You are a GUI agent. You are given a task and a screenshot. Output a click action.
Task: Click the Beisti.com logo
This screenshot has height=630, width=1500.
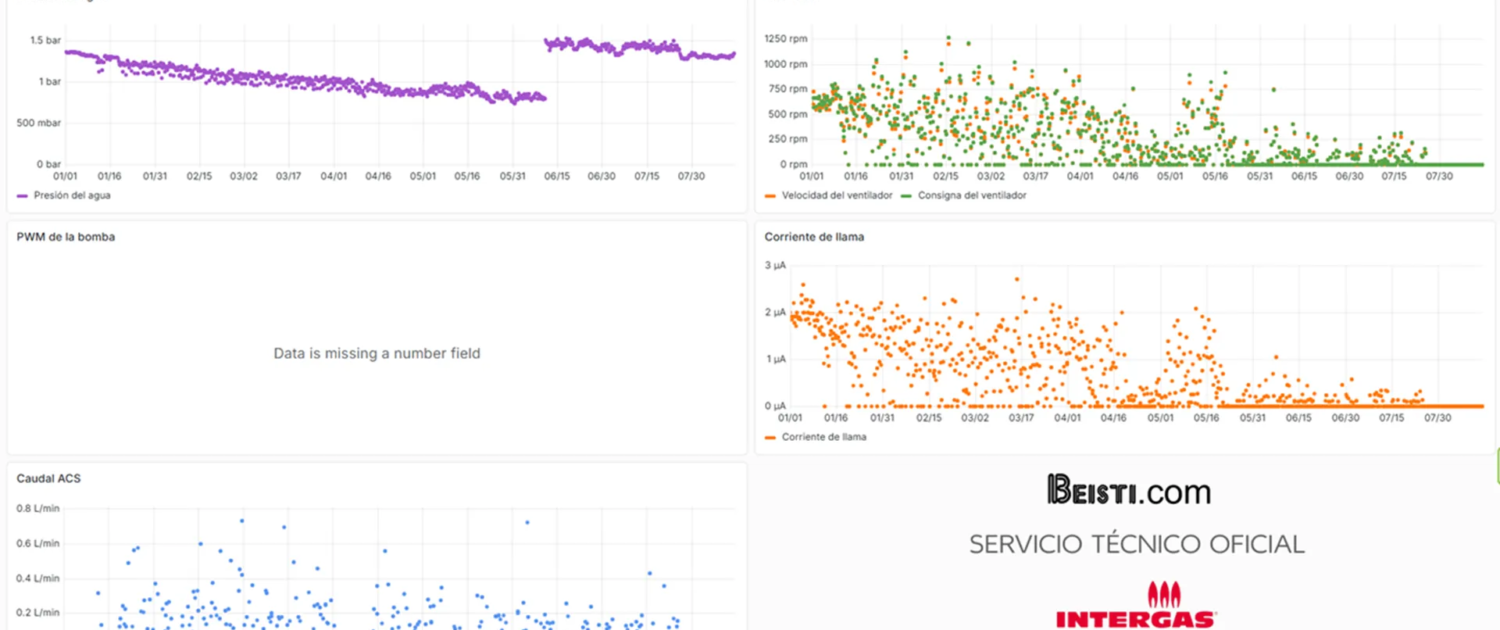click(x=1129, y=490)
